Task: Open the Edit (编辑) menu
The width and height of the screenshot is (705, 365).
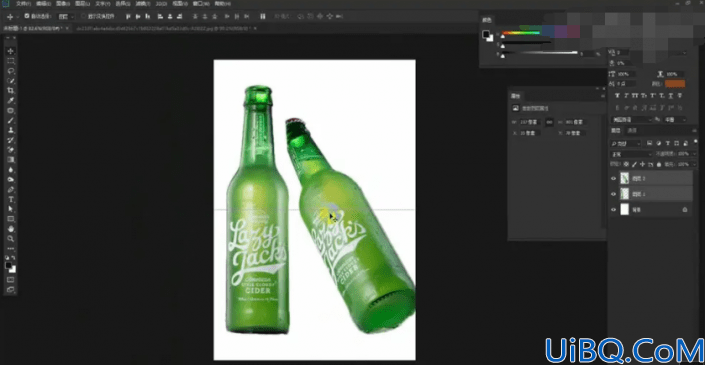Action: (x=43, y=4)
